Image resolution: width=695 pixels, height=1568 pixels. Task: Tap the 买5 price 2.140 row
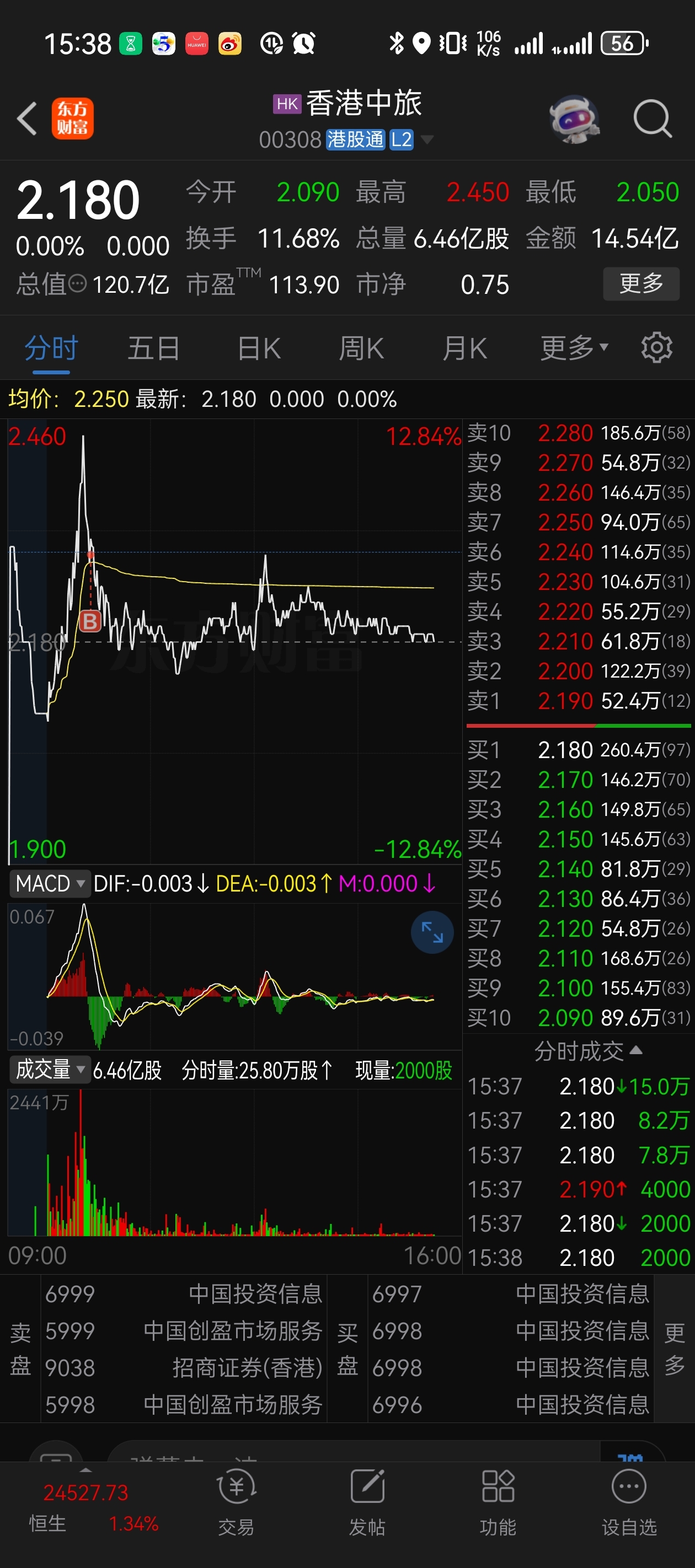coord(579,868)
